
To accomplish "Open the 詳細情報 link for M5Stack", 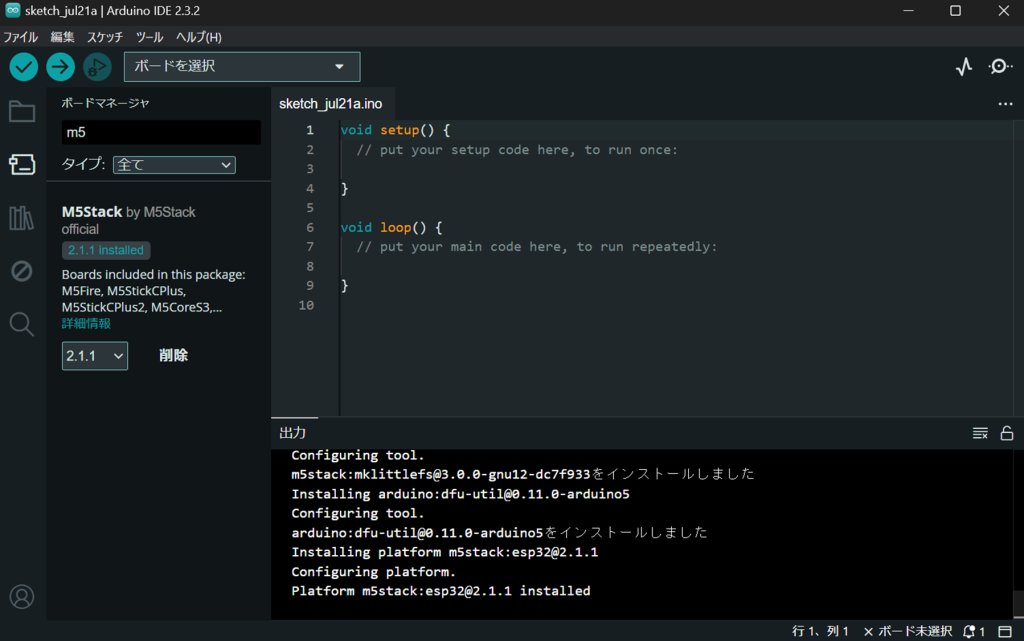I will [x=86, y=324].
